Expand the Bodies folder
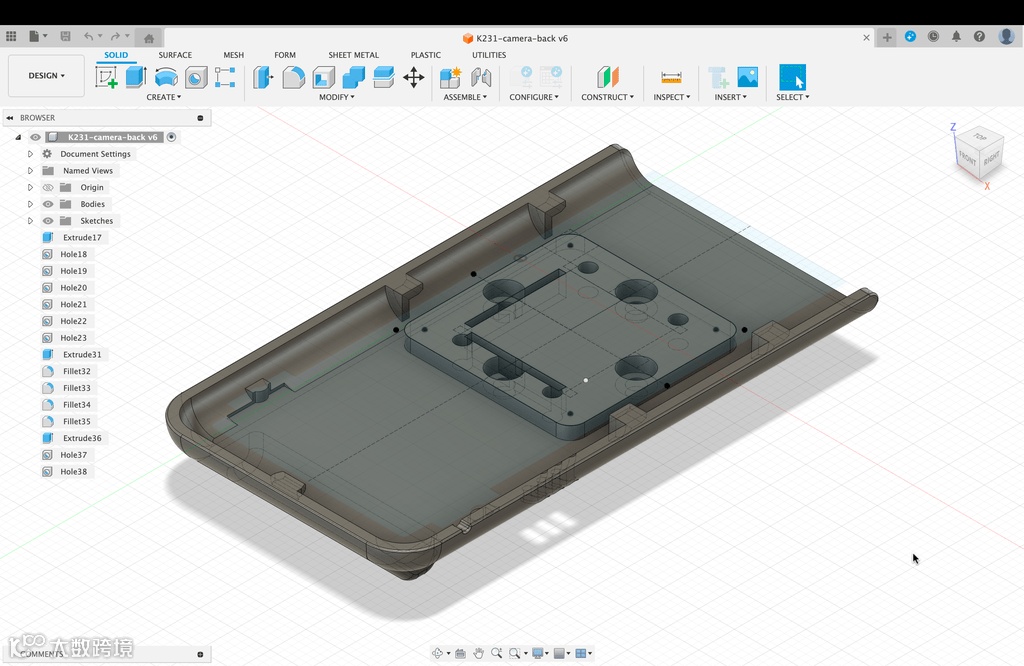 coord(30,204)
